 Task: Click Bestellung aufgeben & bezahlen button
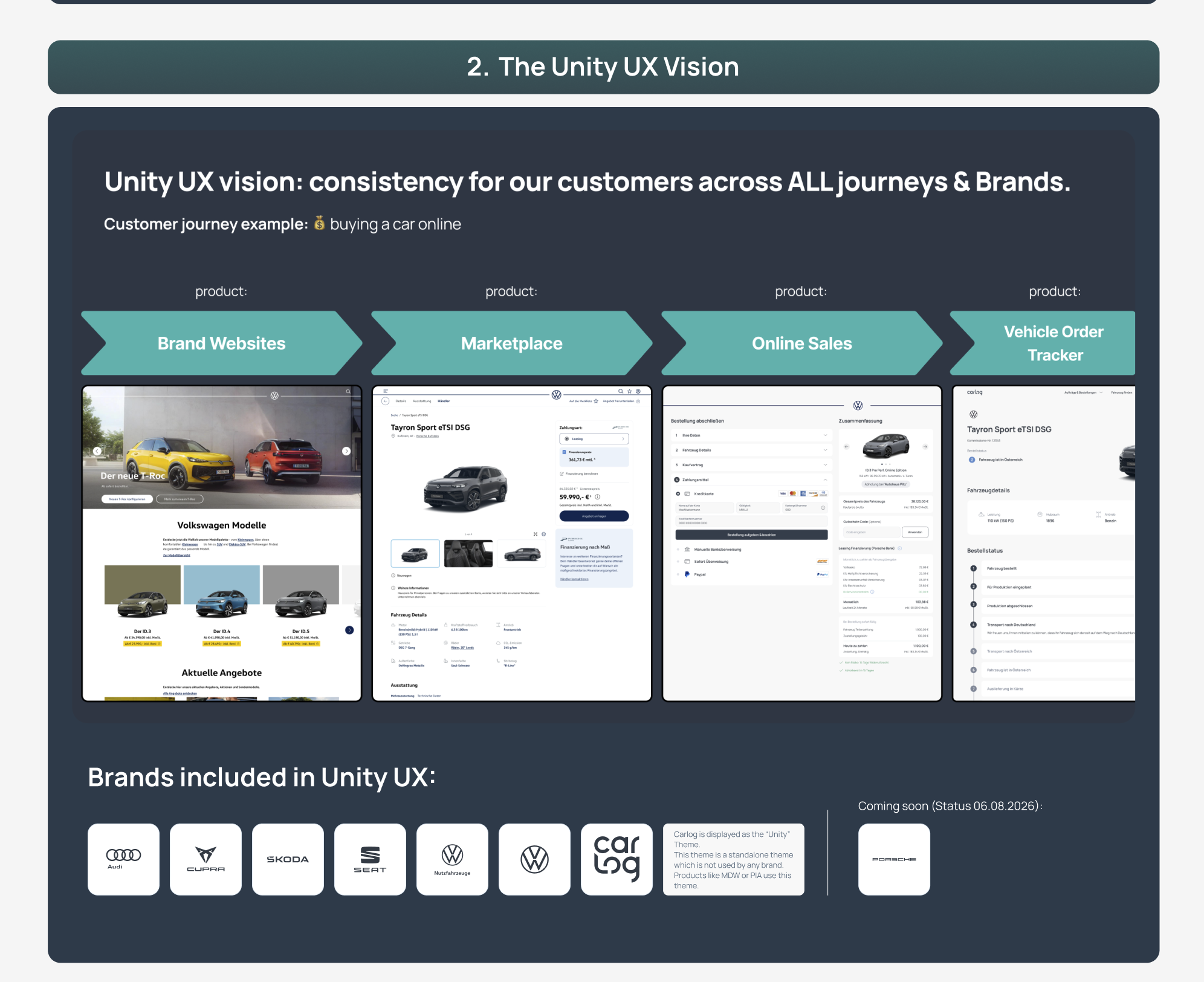click(x=751, y=535)
